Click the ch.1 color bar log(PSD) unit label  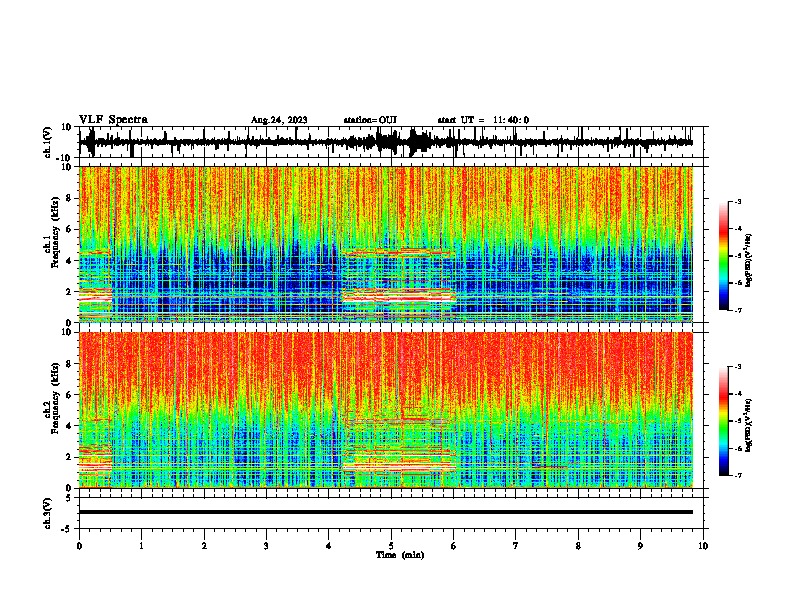coord(748,261)
